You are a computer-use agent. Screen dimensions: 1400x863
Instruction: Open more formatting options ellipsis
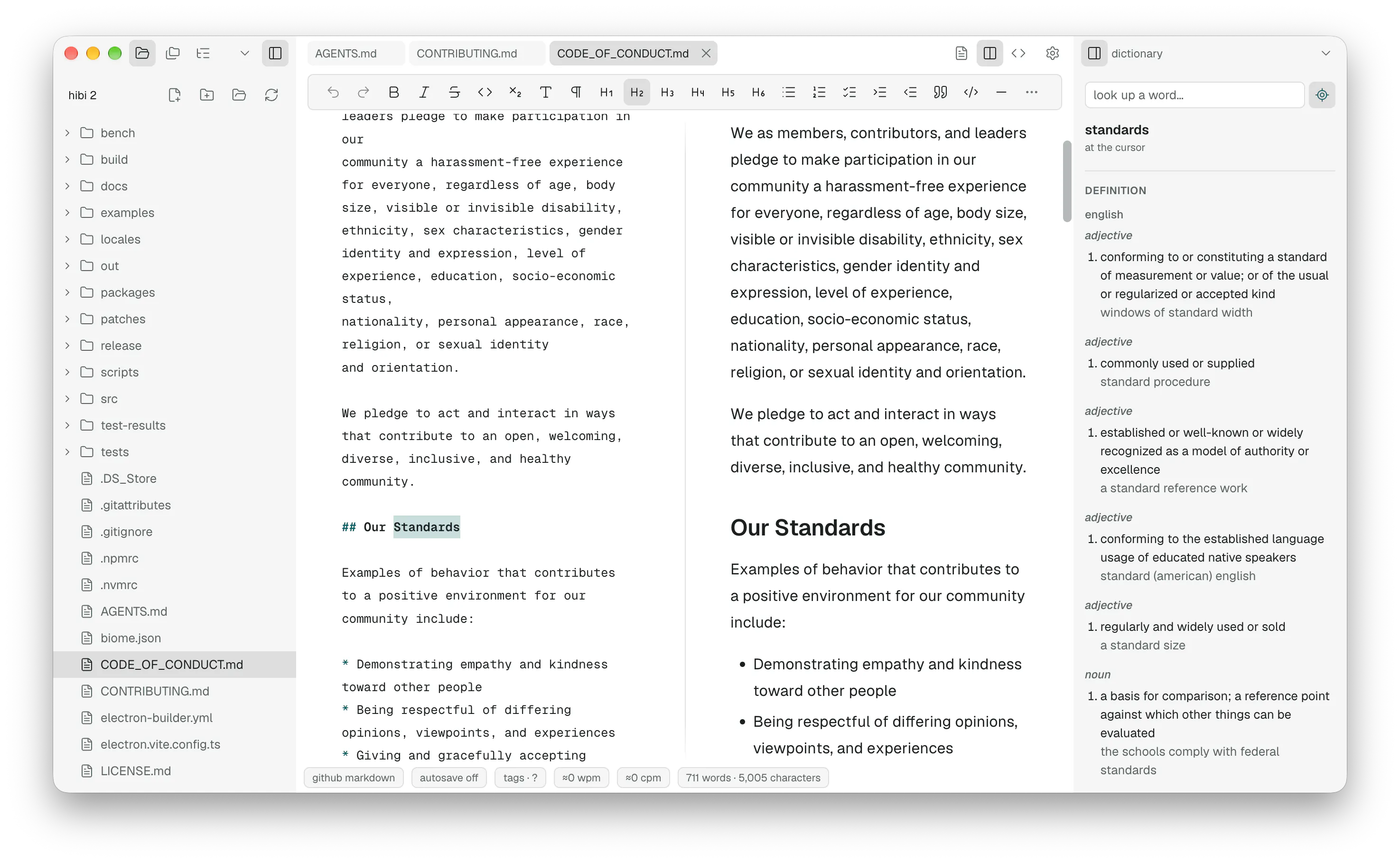tap(1031, 92)
